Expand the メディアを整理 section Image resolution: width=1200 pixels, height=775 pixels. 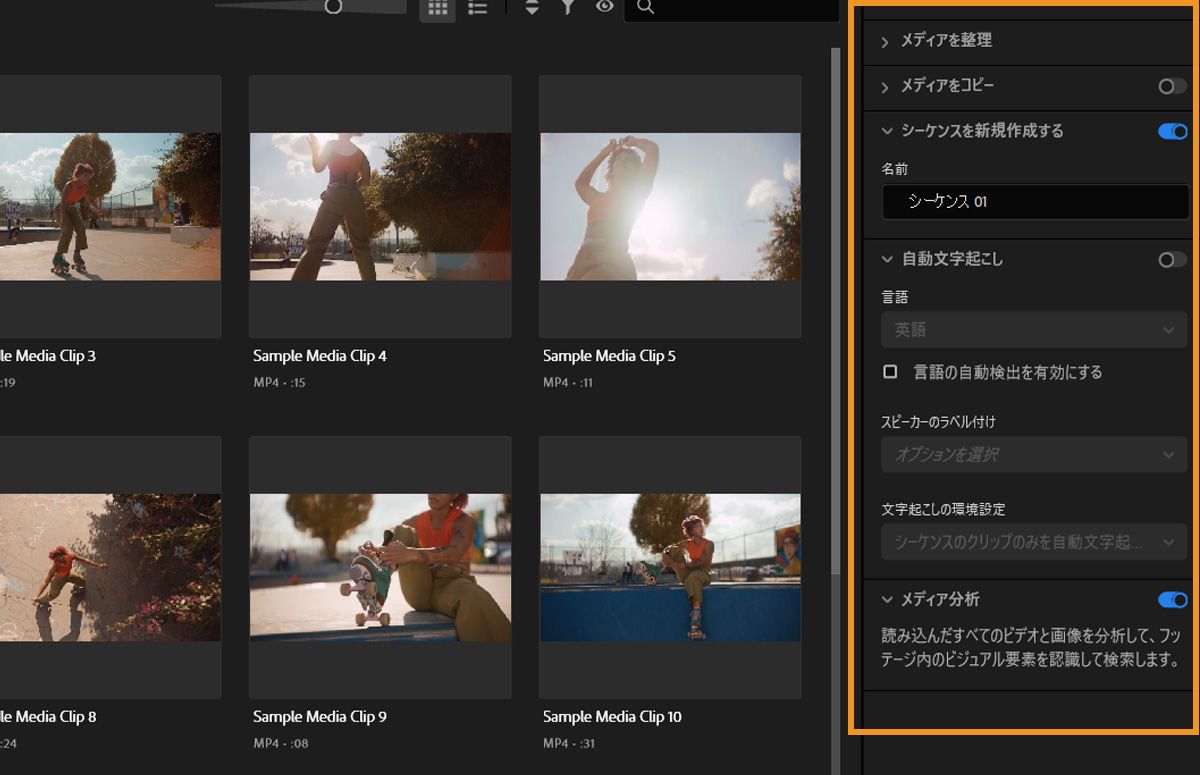884,41
